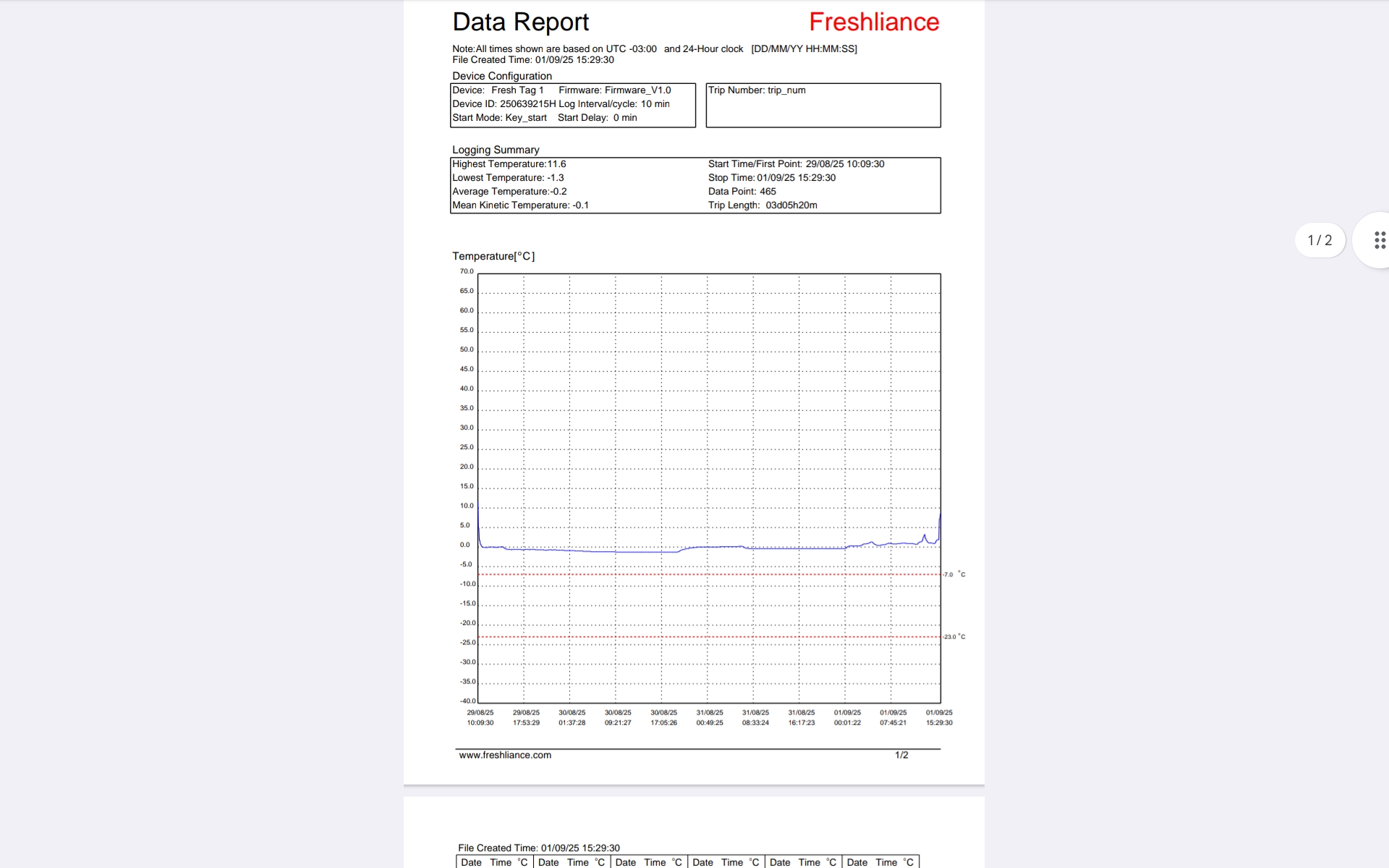Click the Device ID 250639215H text
The width and height of the screenshot is (1389, 868).
point(504,104)
